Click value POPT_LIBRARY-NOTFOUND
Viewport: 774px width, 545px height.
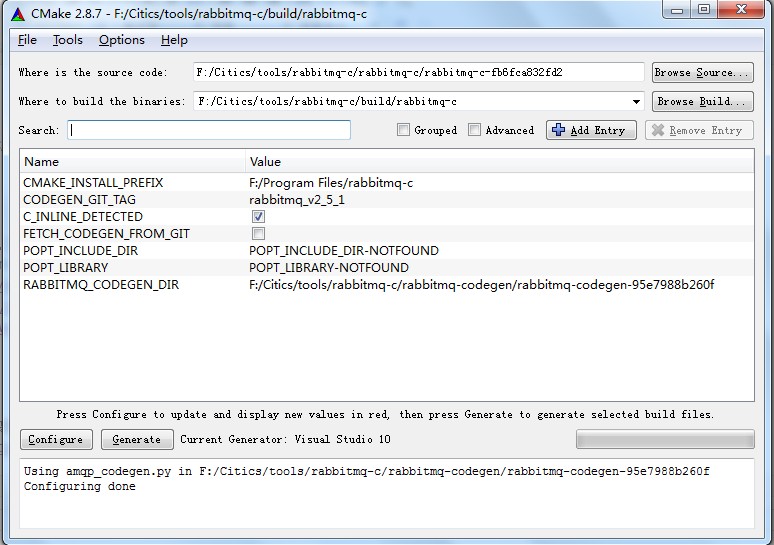click(329, 267)
